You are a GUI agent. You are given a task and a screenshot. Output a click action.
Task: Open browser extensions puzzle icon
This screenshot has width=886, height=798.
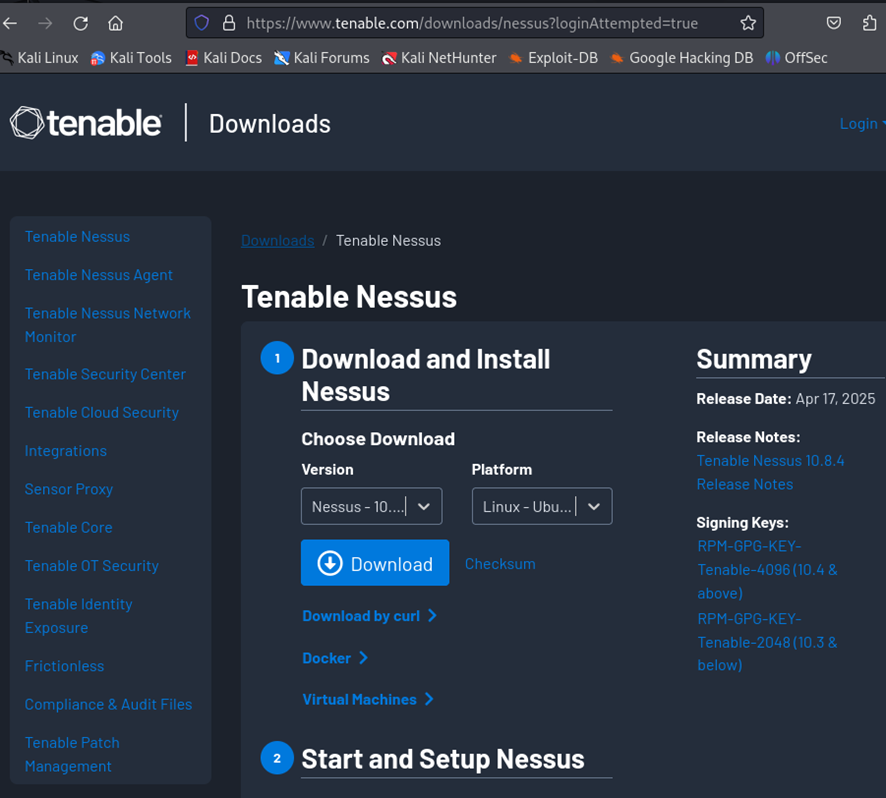click(x=869, y=23)
